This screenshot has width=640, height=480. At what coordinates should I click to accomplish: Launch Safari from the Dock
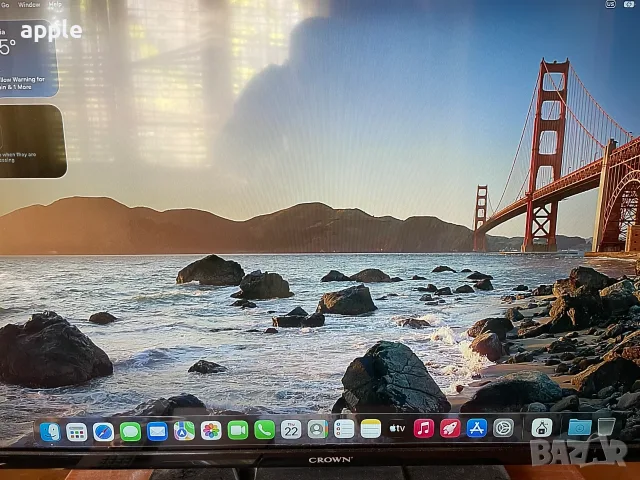tap(103, 432)
